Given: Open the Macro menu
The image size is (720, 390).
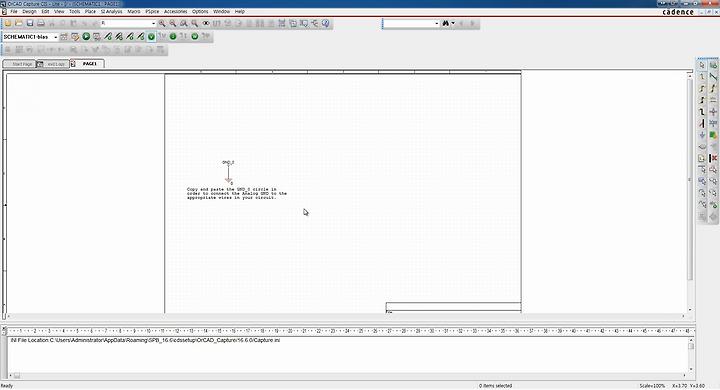Looking at the screenshot, I should click(134, 11).
